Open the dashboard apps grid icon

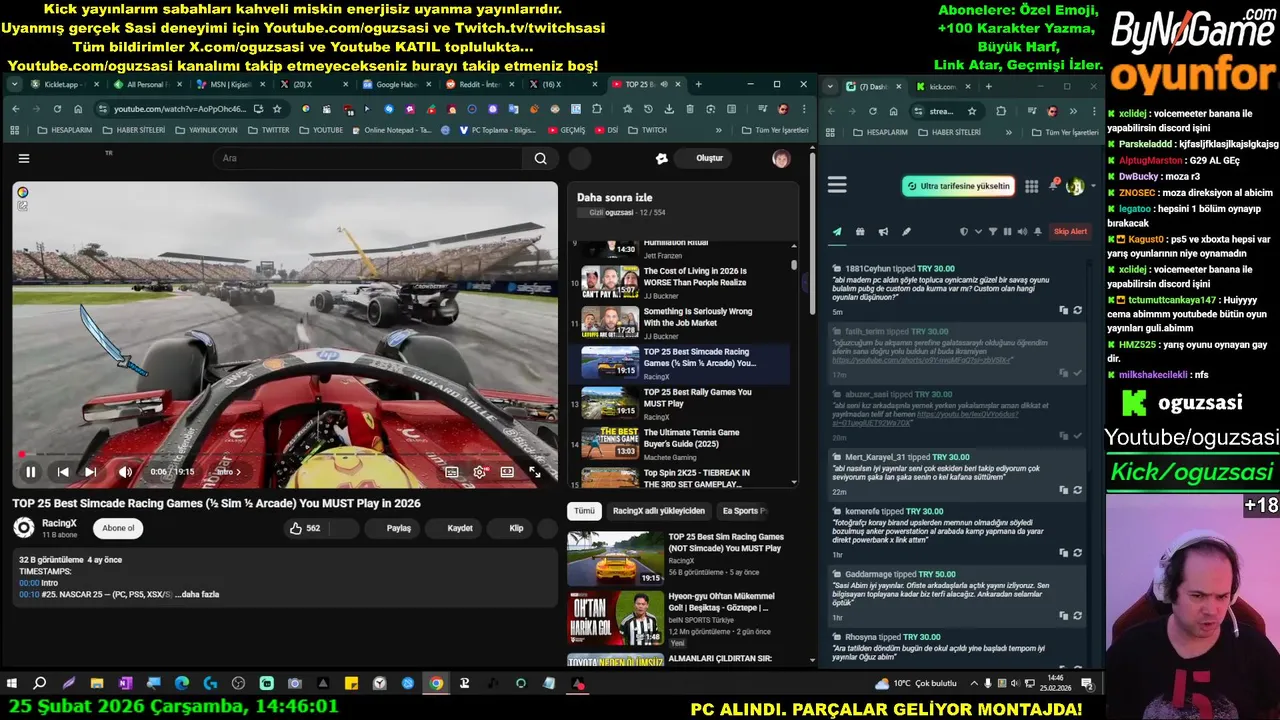tap(1031, 186)
